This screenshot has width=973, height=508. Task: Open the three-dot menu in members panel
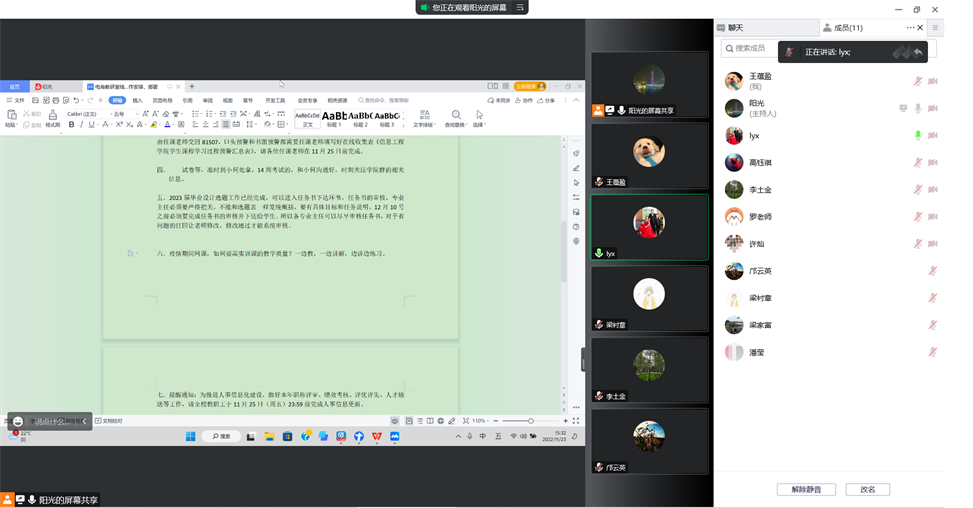tap(911, 28)
